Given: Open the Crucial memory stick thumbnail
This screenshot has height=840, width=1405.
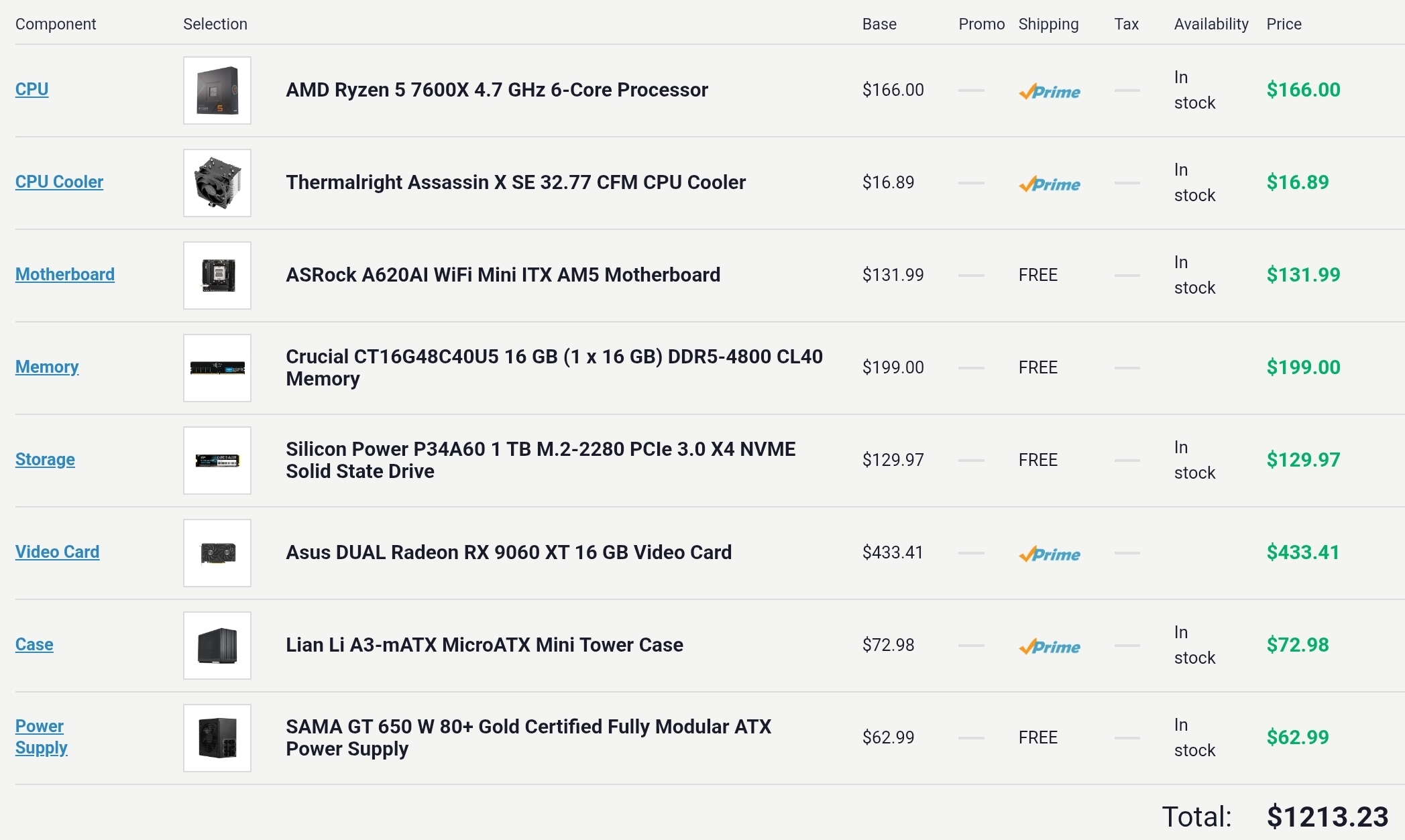Looking at the screenshot, I should point(217,368).
